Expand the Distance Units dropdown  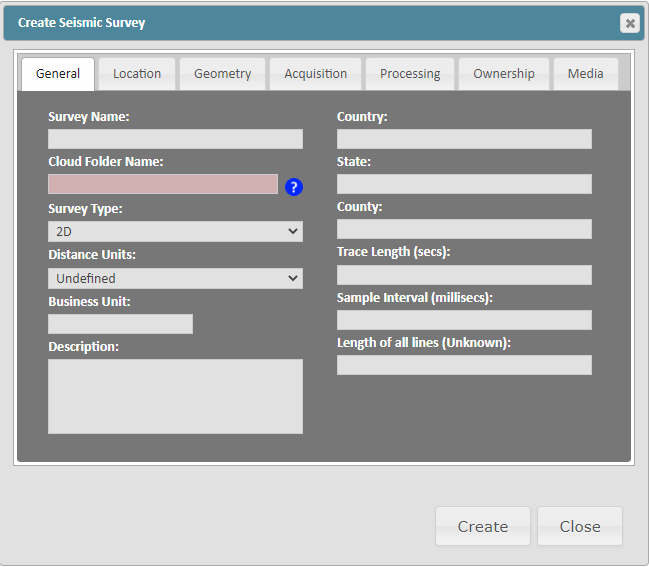[175, 279]
